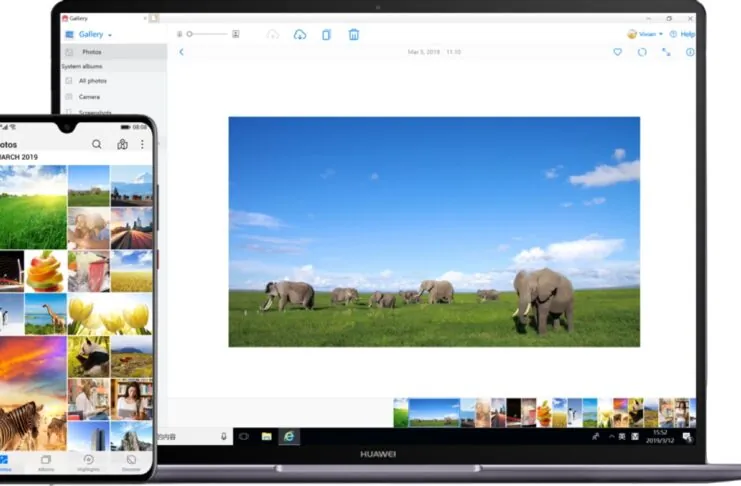
Task: Tap the search magnifier on the phone
Action: 97,144
